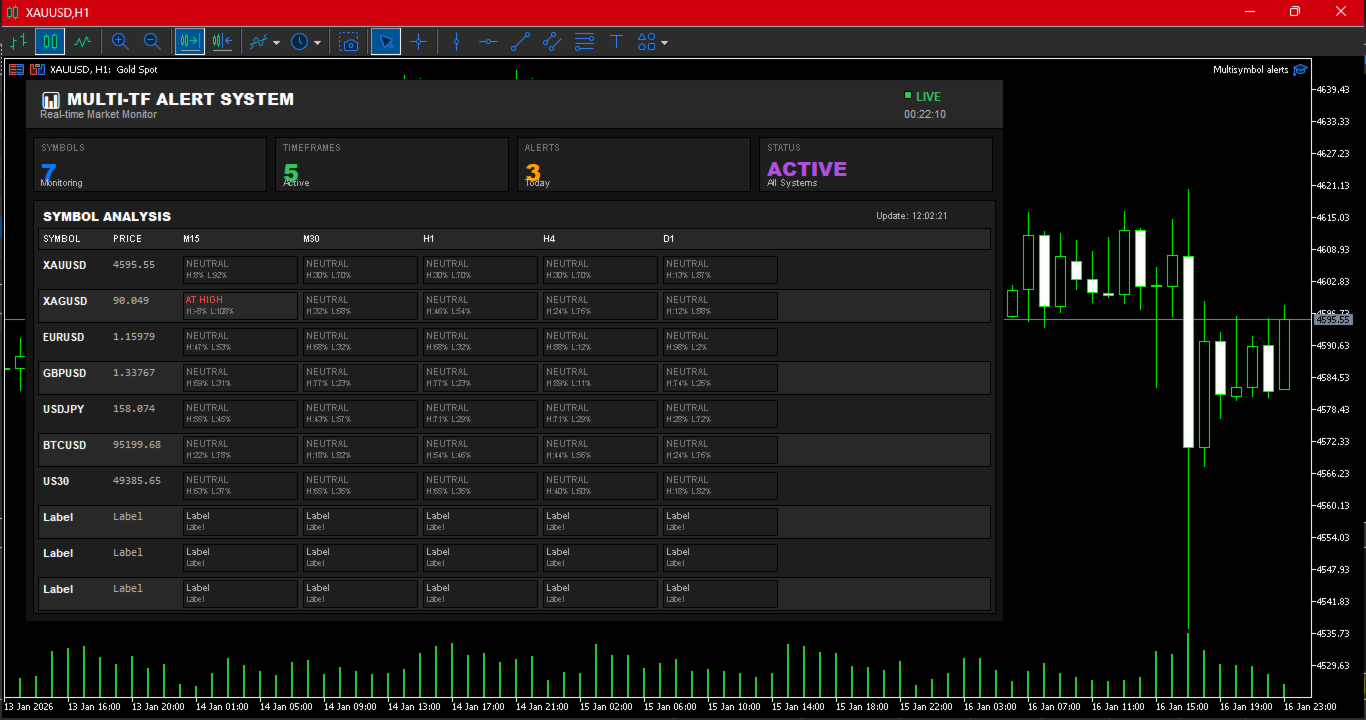Toggle chart shift from right edge

pos(222,41)
